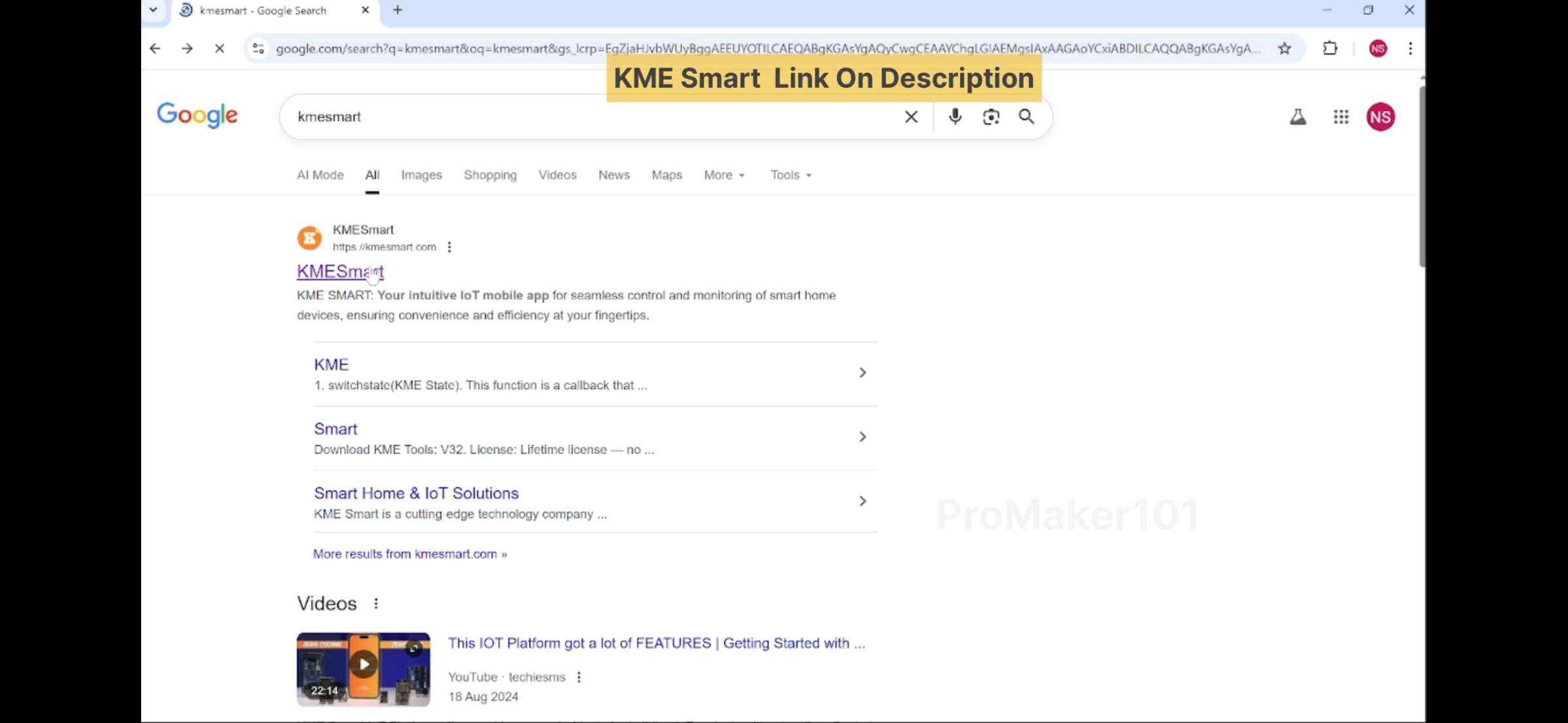Switch to the News search tab
1568x723 pixels.
pyautogui.click(x=613, y=175)
